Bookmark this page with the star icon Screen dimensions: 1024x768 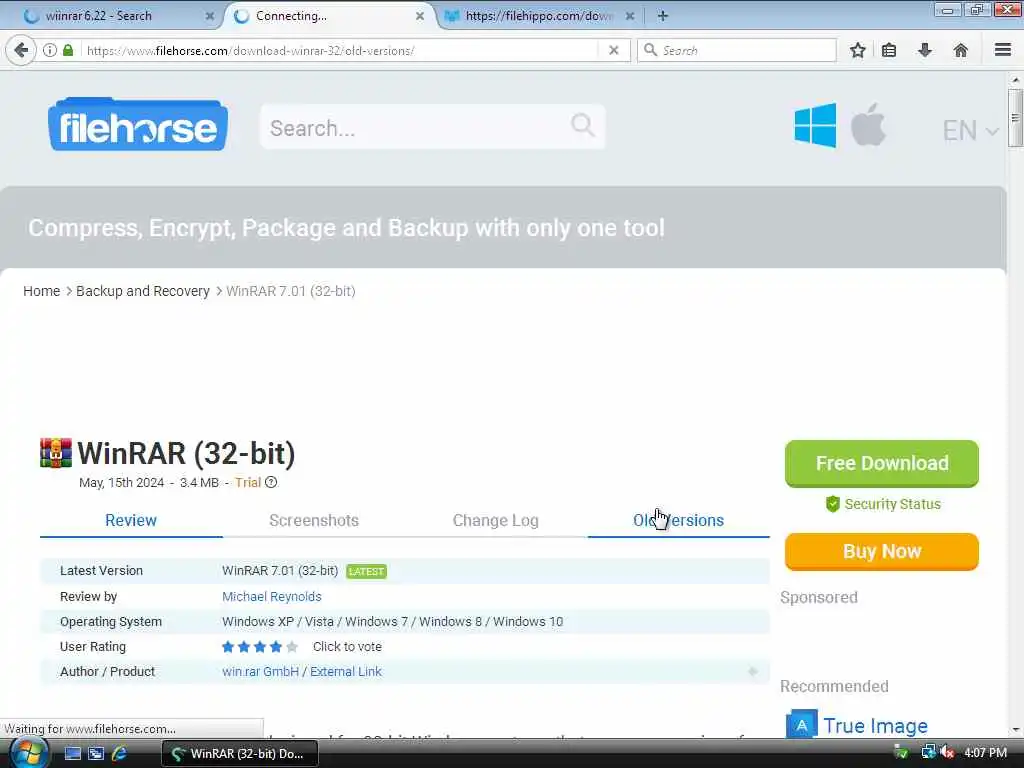pos(857,50)
